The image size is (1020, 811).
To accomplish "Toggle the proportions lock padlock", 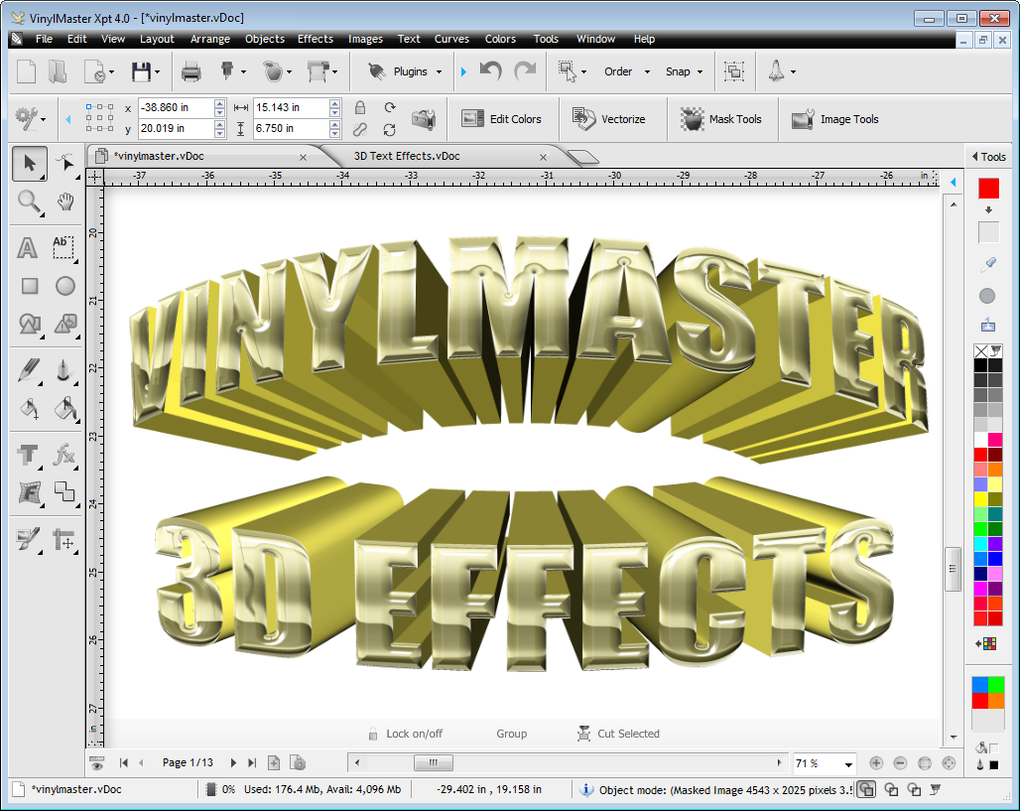I will [360, 107].
